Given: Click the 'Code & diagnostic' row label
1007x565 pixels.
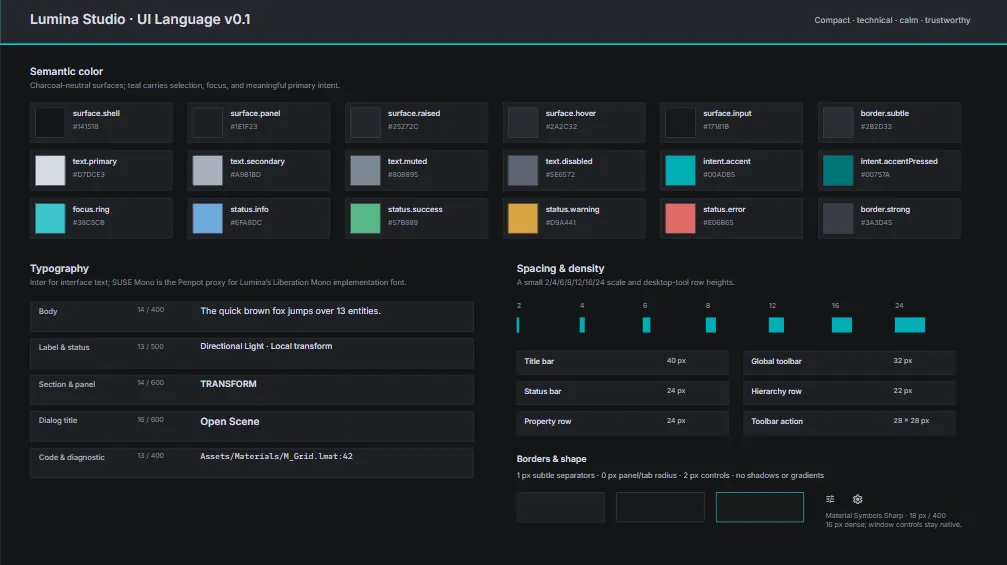Looking at the screenshot, I should pyautogui.click(x=71, y=458).
